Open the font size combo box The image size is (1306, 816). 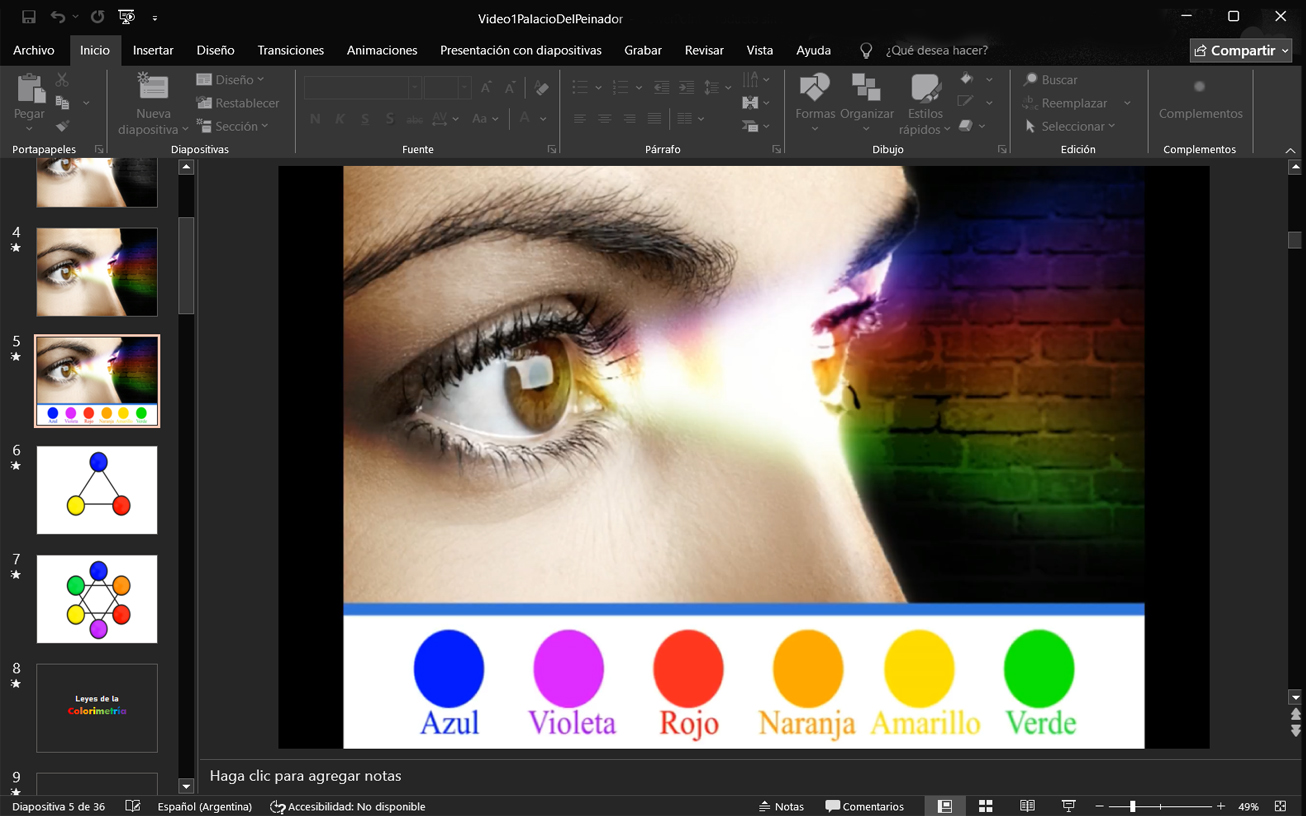tap(446, 88)
